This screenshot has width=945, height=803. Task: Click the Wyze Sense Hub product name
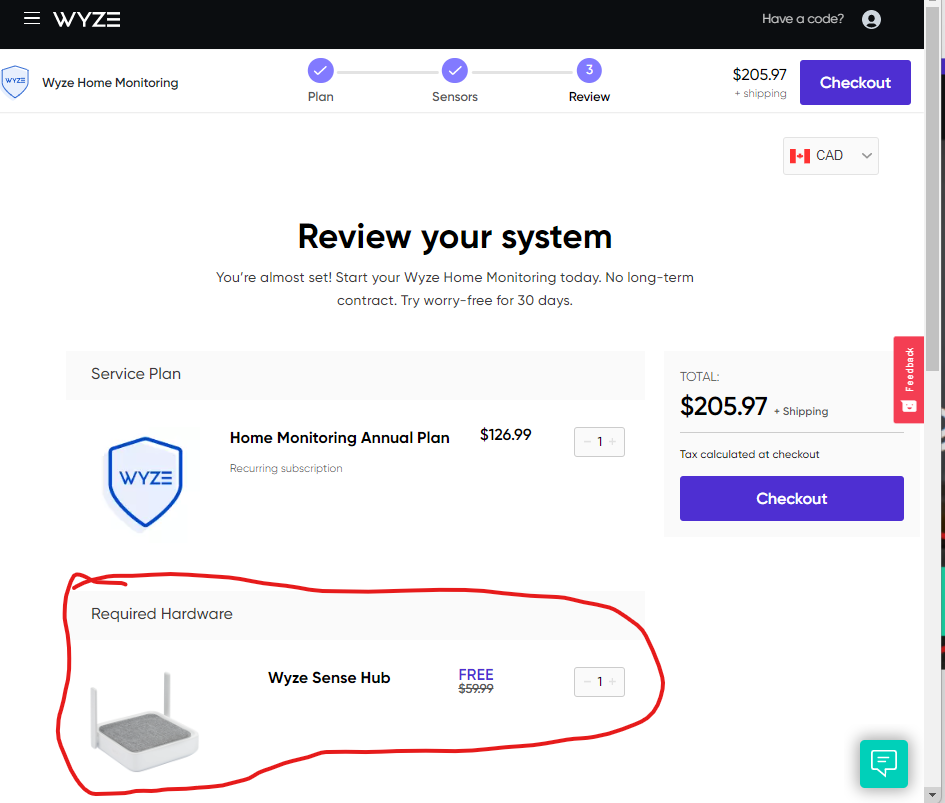[x=329, y=678]
